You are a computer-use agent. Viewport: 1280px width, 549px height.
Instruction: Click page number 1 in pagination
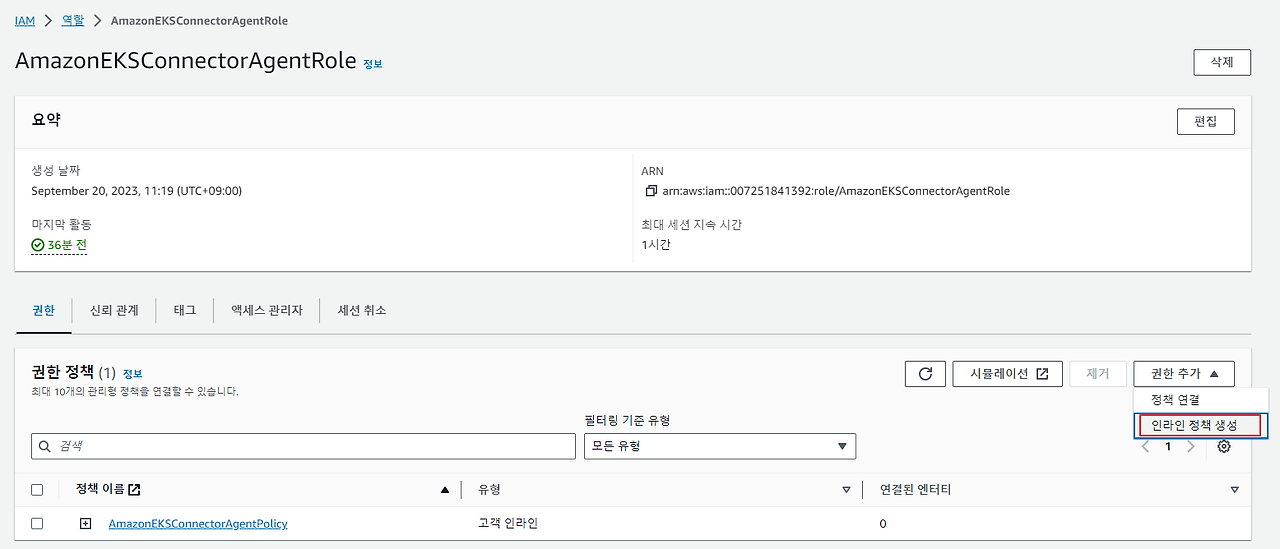click(x=1168, y=446)
